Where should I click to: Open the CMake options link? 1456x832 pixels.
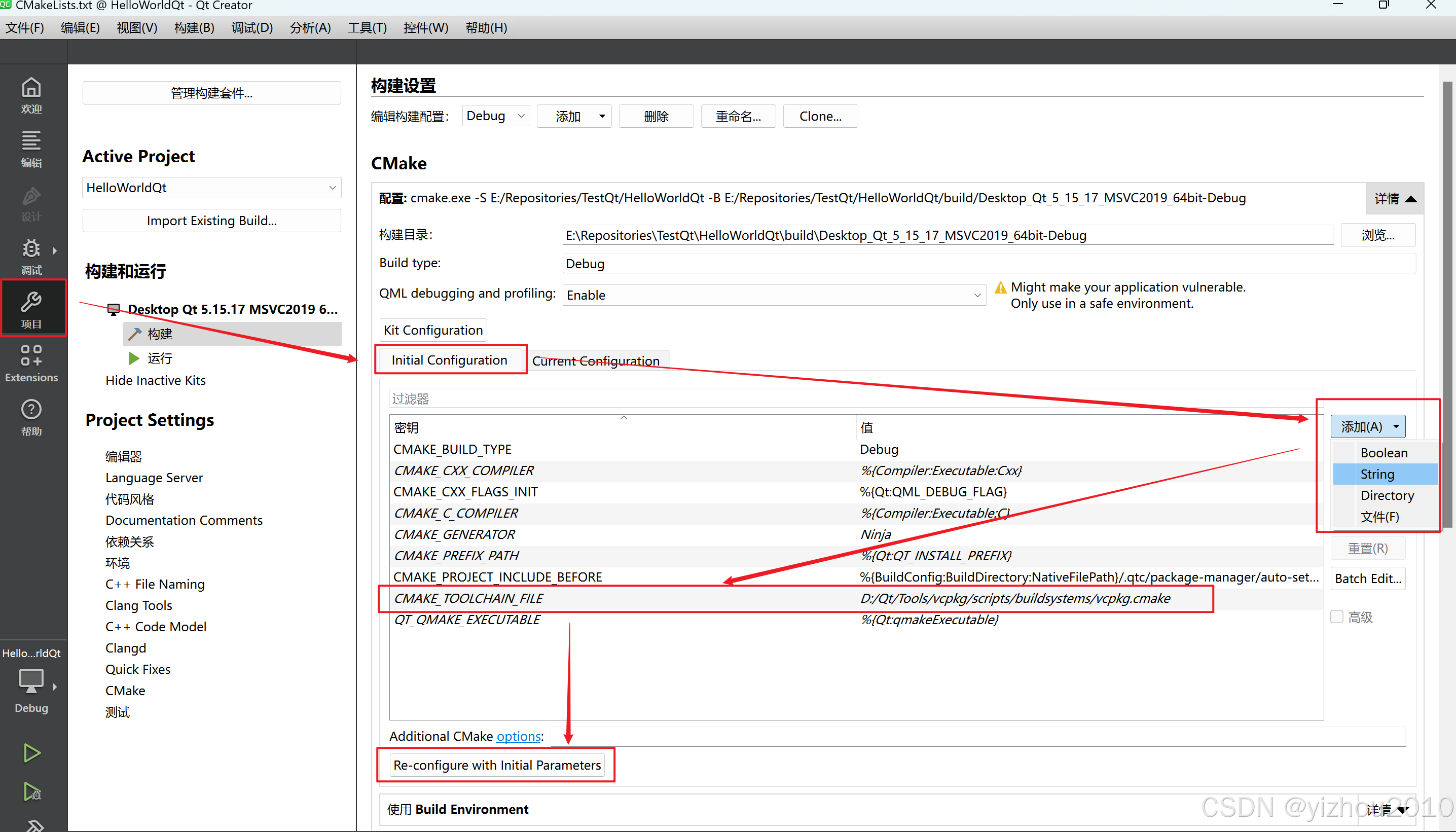tap(518, 736)
